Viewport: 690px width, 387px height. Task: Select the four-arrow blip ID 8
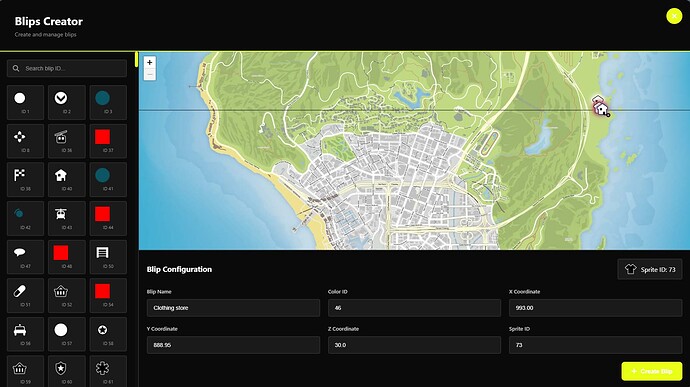click(25, 141)
